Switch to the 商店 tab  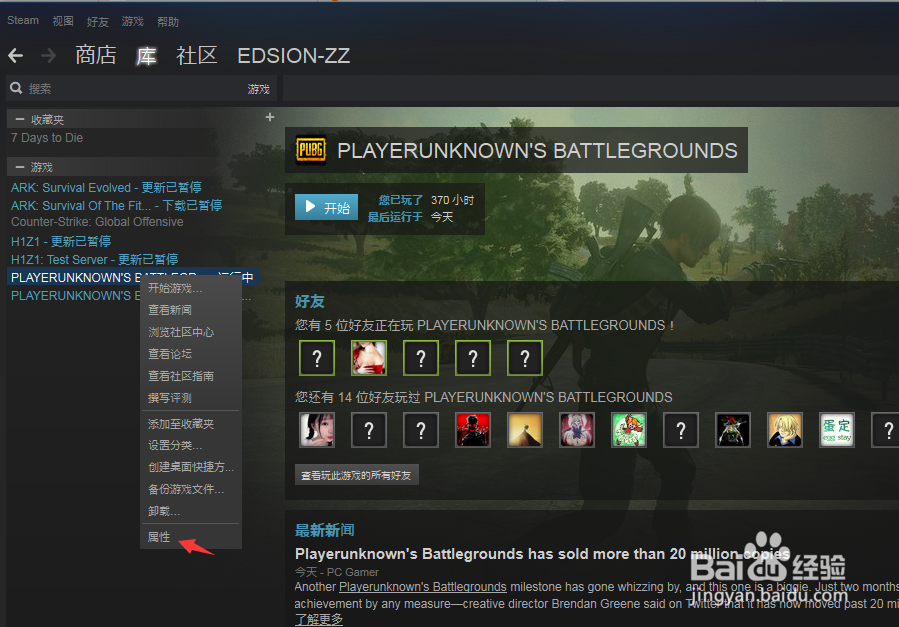(96, 55)
